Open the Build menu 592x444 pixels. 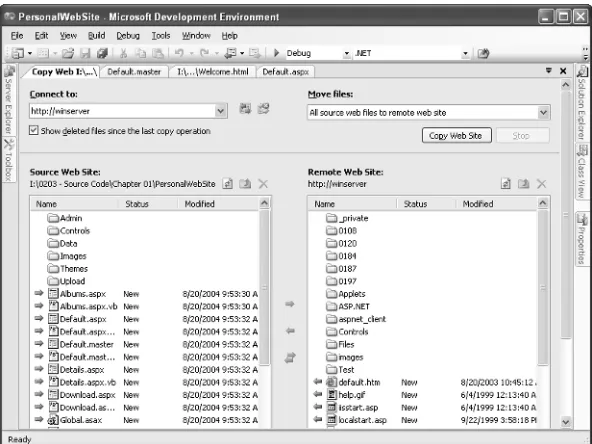[x=96, y=35]
